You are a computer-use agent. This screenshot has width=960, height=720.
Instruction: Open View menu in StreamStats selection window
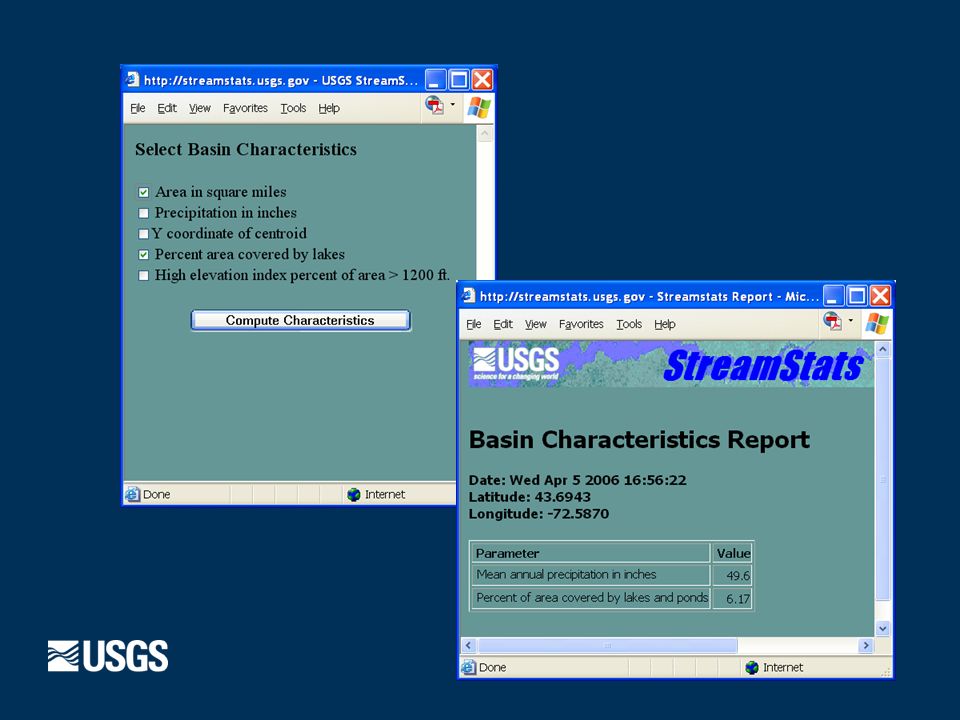pyautogui.click(x=200, y=108)
